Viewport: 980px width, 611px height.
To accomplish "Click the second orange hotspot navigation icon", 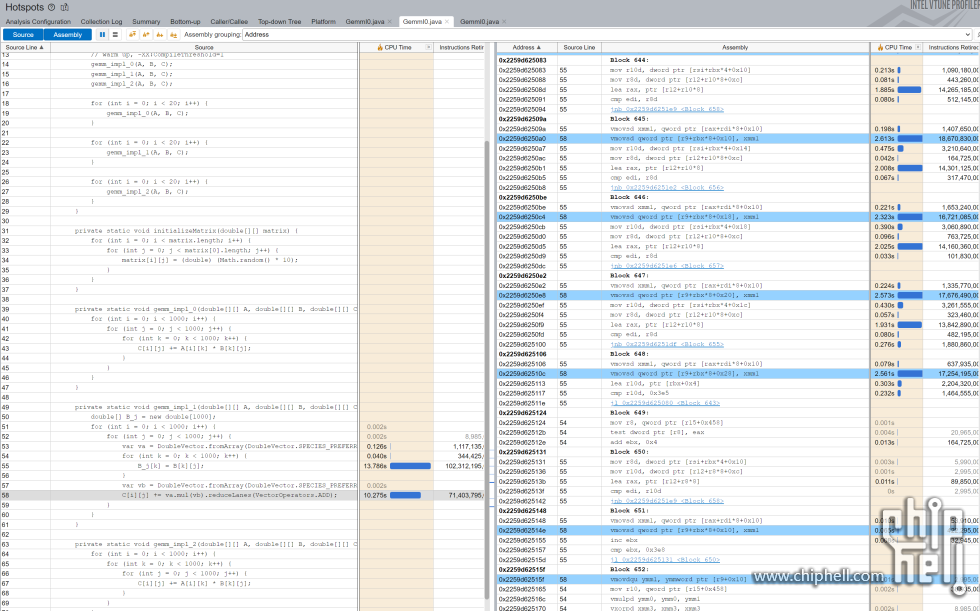I will point(146,34).
